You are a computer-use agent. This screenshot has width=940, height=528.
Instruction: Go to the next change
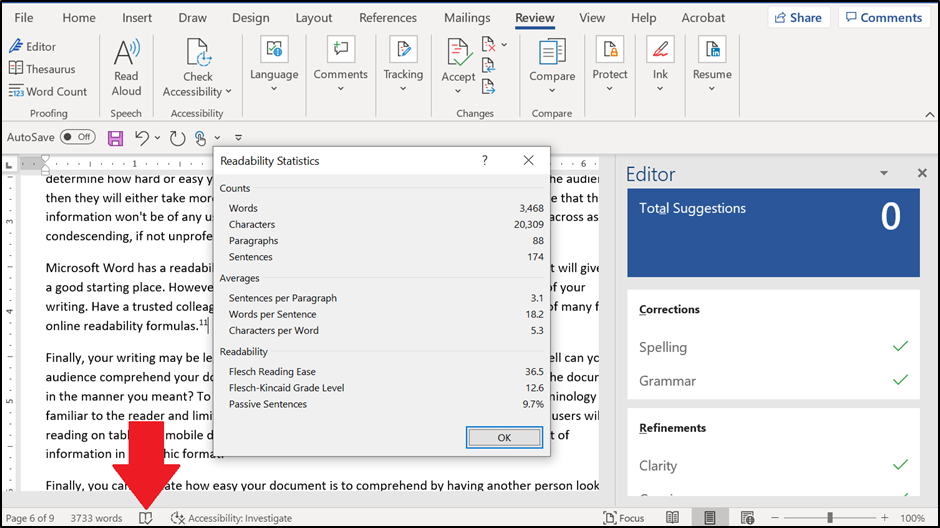click(x=489, y=87)
